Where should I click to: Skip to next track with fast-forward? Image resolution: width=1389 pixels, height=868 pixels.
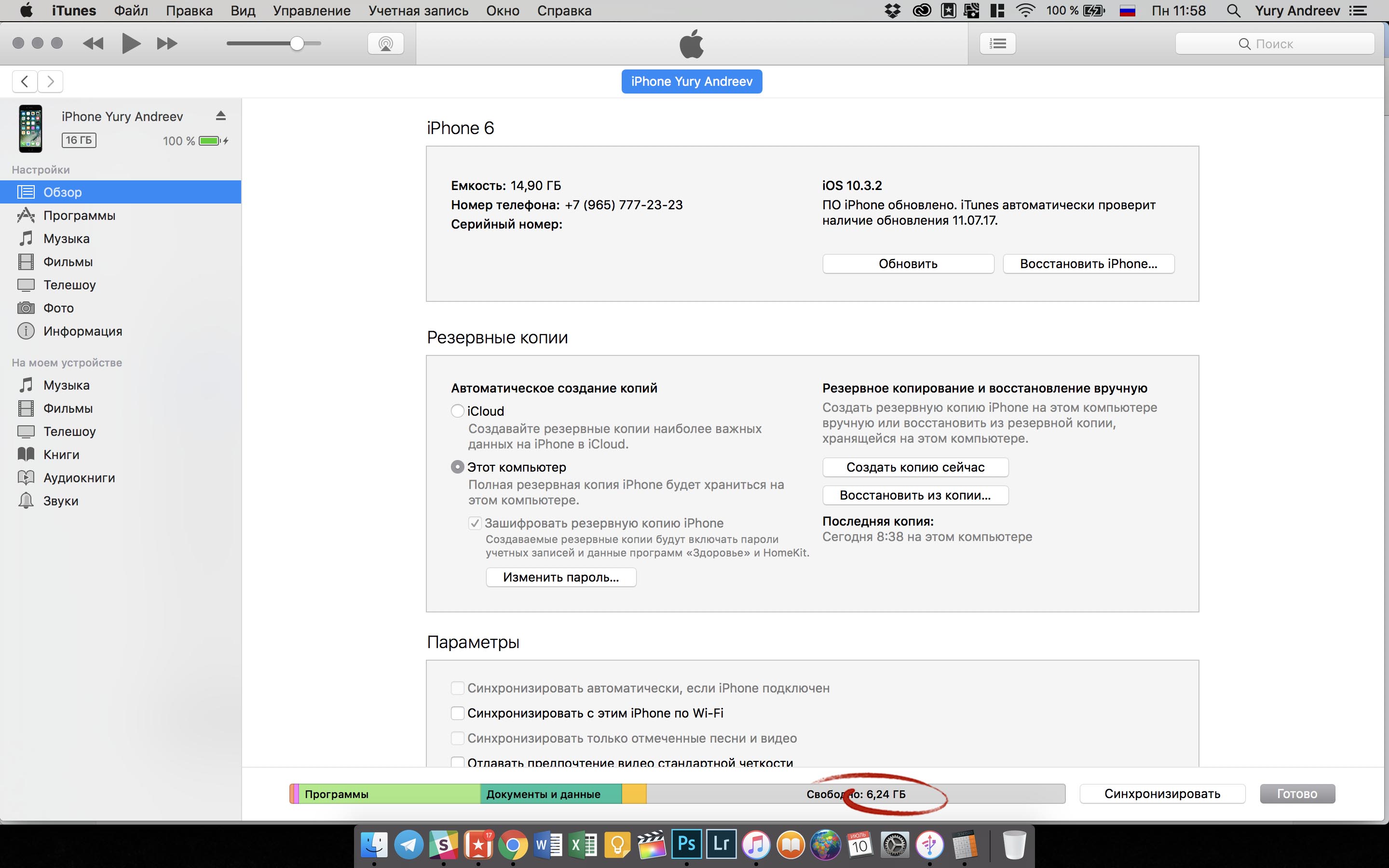[167, 43]
